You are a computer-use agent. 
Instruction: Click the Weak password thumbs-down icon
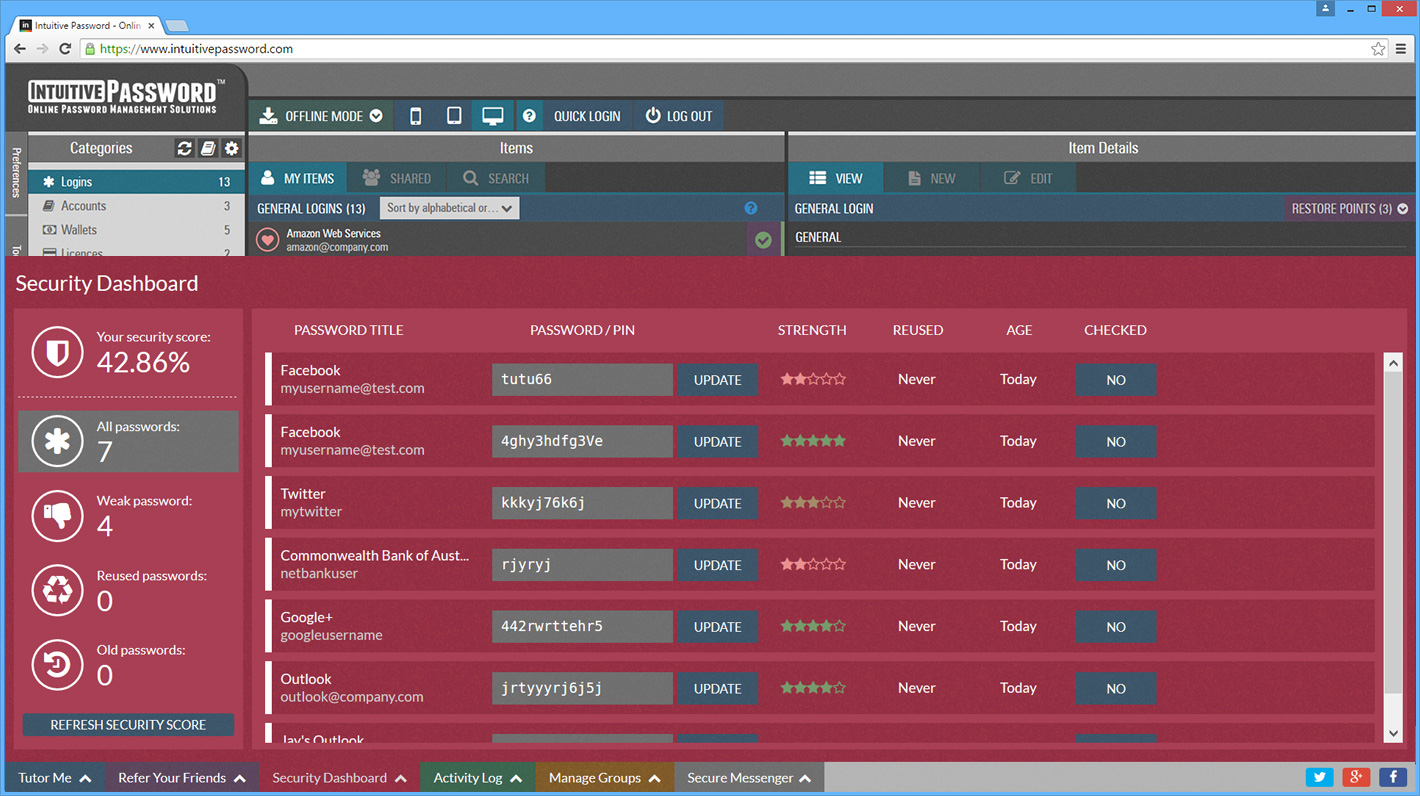tap(57, 516)
